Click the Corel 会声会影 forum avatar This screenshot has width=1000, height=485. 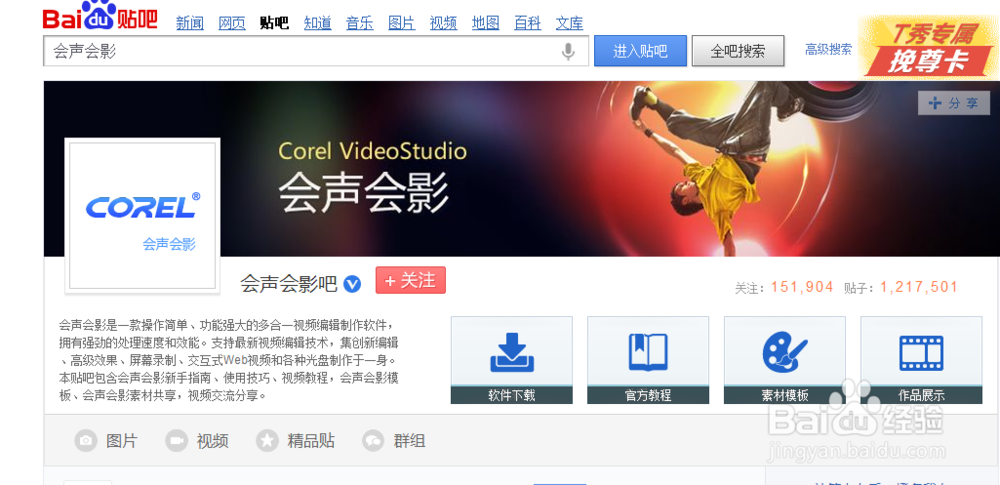click(x=142, y=216)
